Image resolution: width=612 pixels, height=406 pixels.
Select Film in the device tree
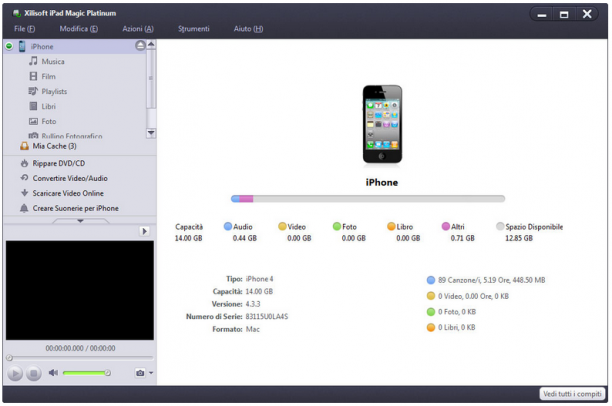tap(48, 77)
